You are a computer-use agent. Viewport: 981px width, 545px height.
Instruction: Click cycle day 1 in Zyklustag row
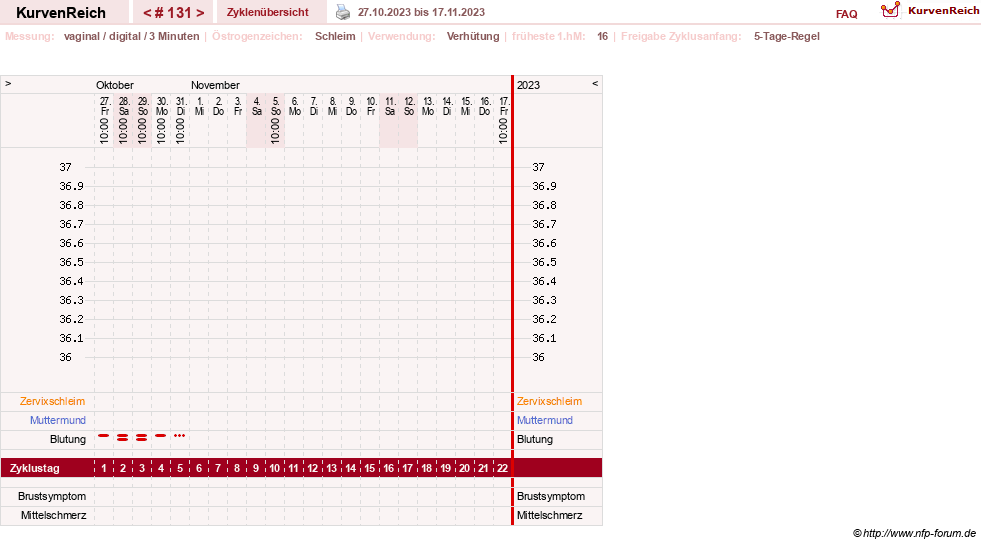104,468
